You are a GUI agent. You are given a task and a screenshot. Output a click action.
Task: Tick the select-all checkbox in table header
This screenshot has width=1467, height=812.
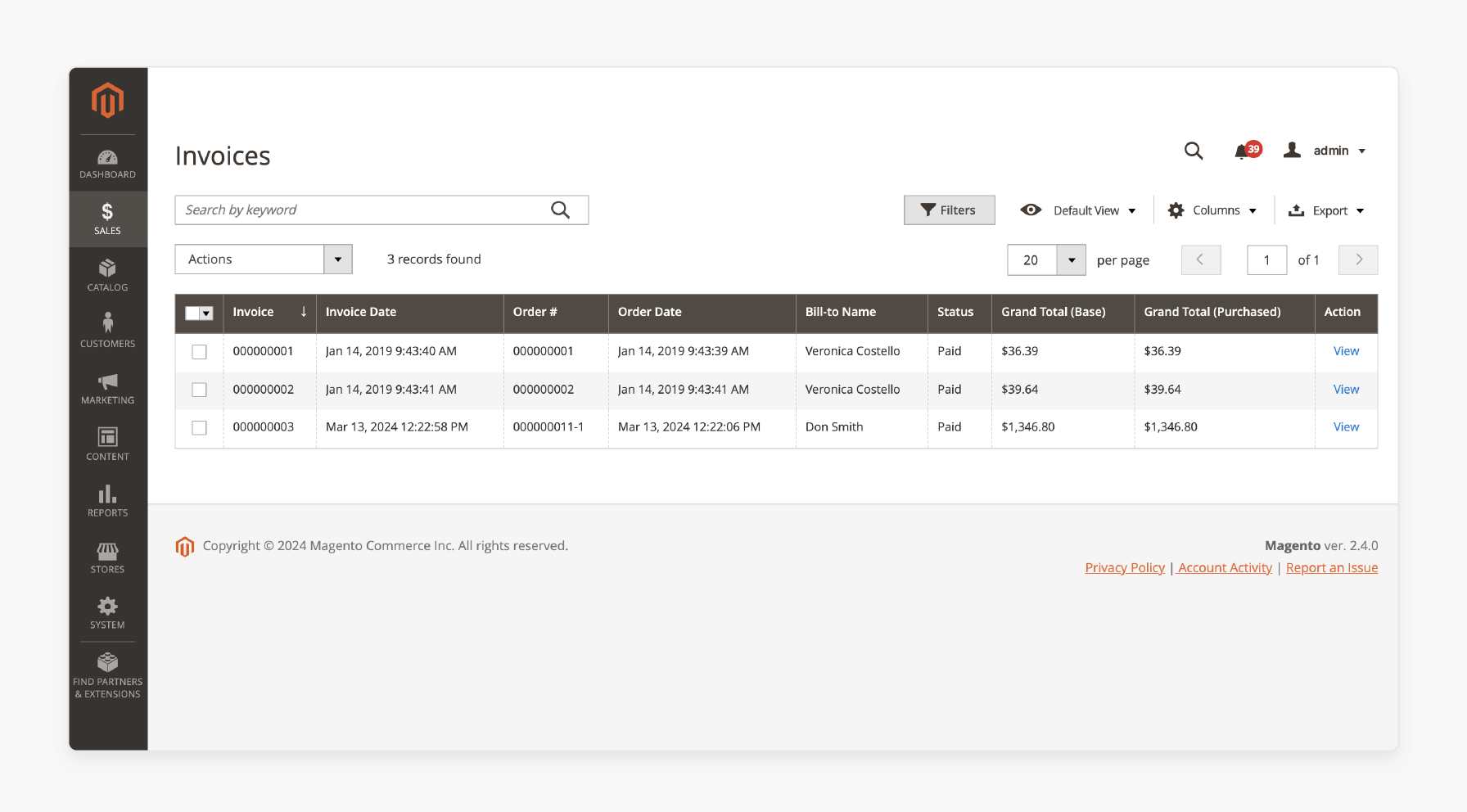[x=192, y=313]
